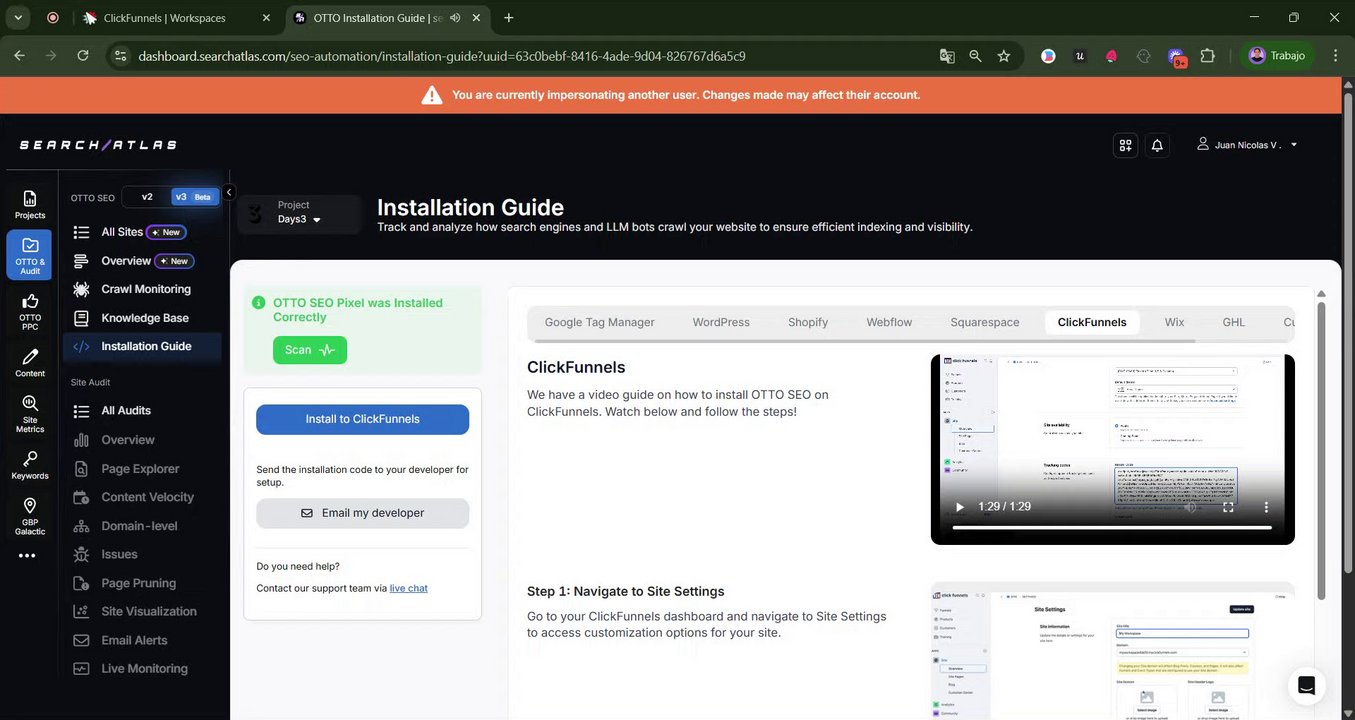Show more rail items via three dots
This screenshot has height=720, width=1355.
coord(27,555)
